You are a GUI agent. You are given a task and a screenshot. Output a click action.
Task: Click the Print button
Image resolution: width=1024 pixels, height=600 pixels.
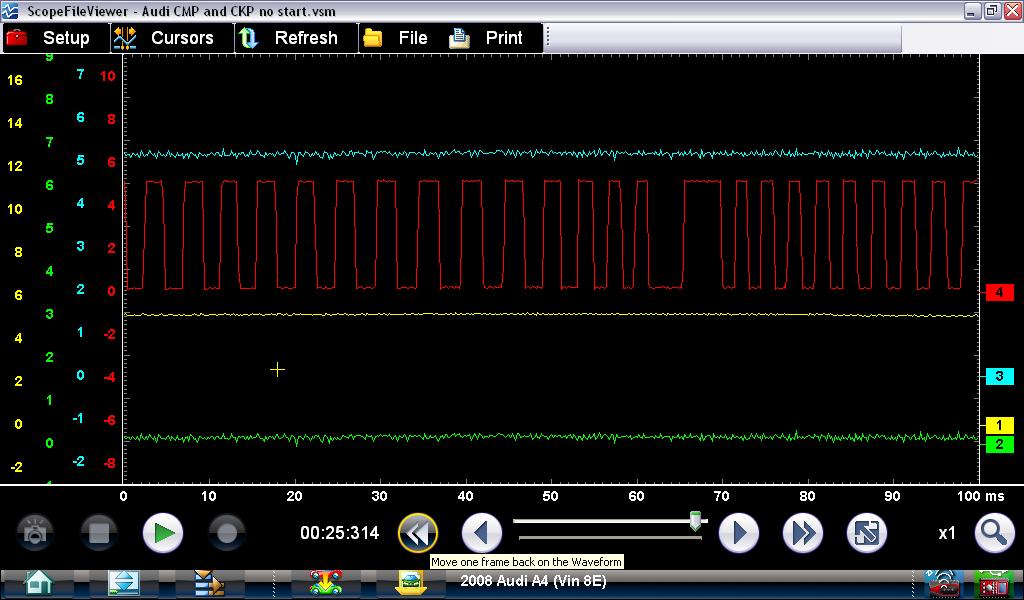[x=487, y=38]
